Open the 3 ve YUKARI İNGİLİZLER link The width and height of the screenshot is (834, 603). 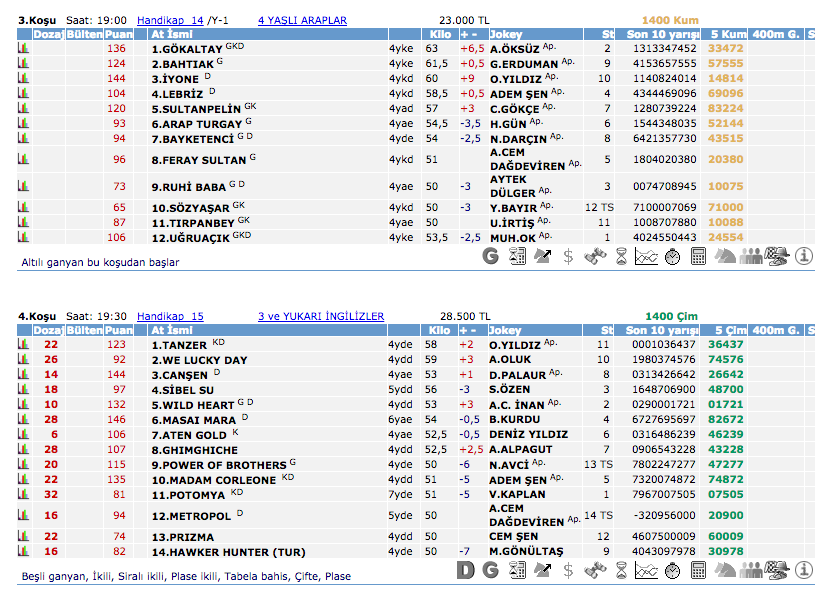(x=320, y=316)
